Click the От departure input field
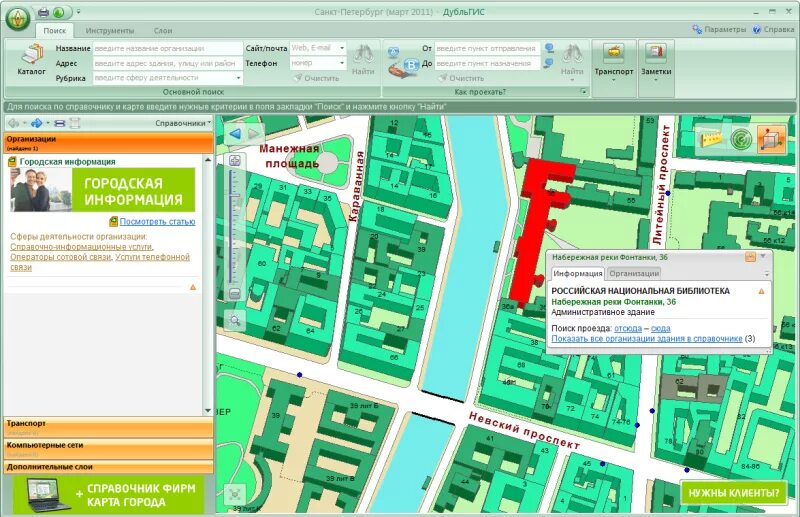 pyautogui.click(x=487, y=48)
